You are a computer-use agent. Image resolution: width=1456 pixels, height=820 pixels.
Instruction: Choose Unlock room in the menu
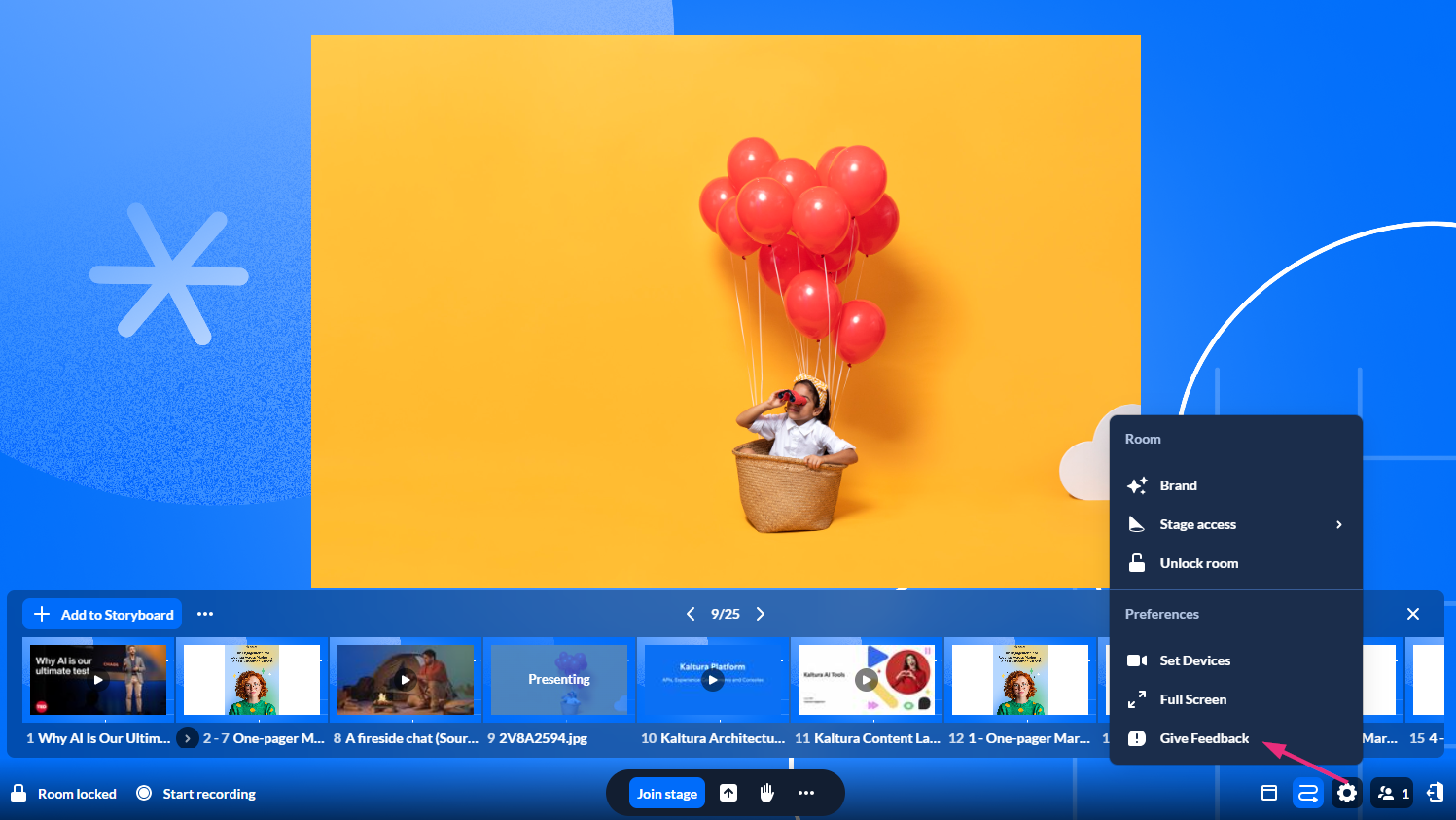coord(1235,563)
